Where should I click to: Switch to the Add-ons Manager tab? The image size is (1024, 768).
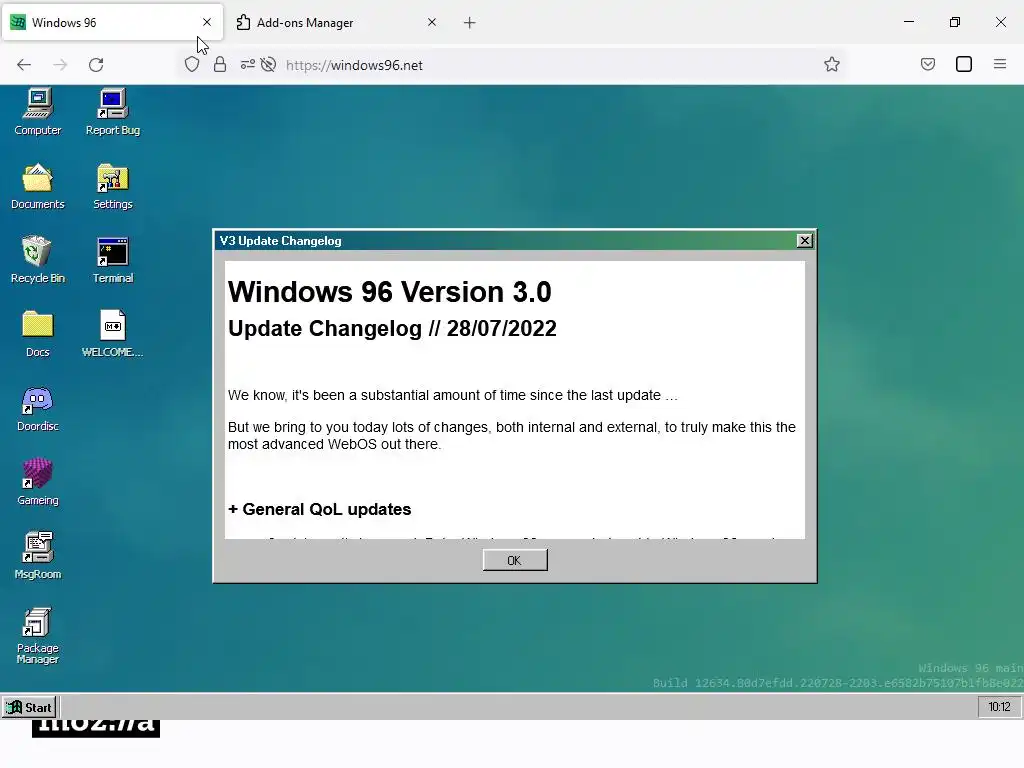pyautogui.click(x=336, y=22)
